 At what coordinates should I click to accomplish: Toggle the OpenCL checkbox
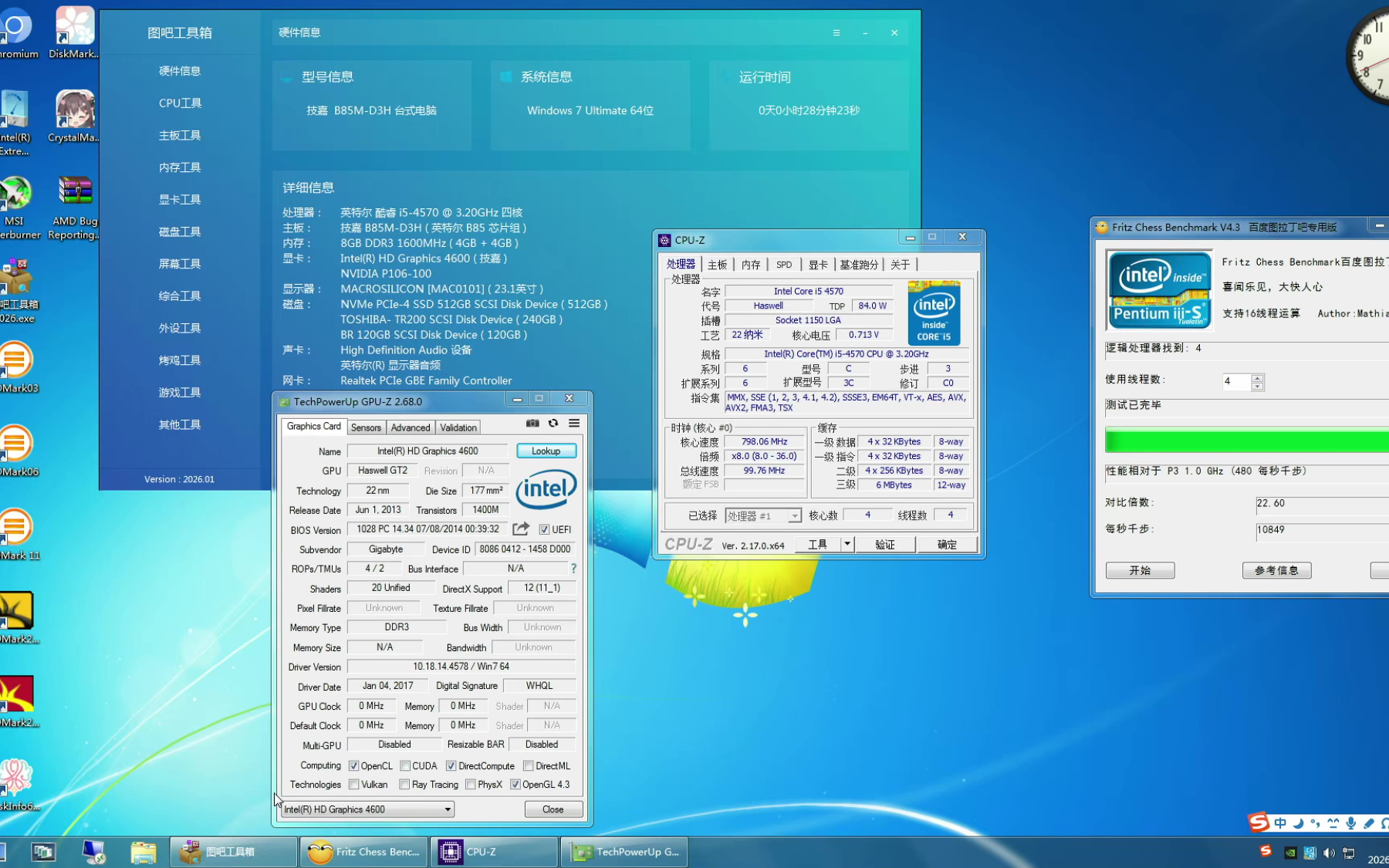click(354, 766)
